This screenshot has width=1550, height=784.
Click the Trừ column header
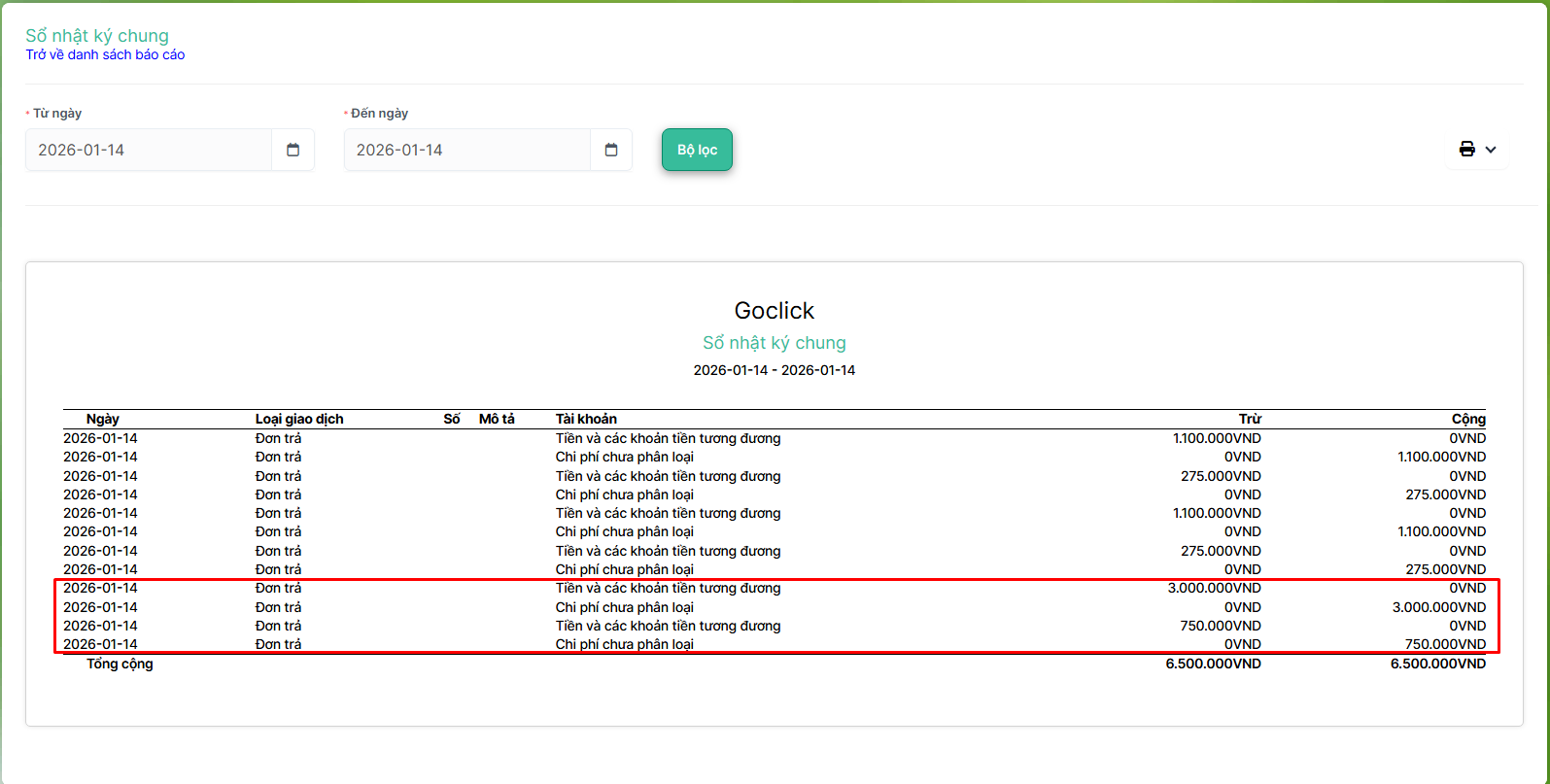pos(1250,419)
